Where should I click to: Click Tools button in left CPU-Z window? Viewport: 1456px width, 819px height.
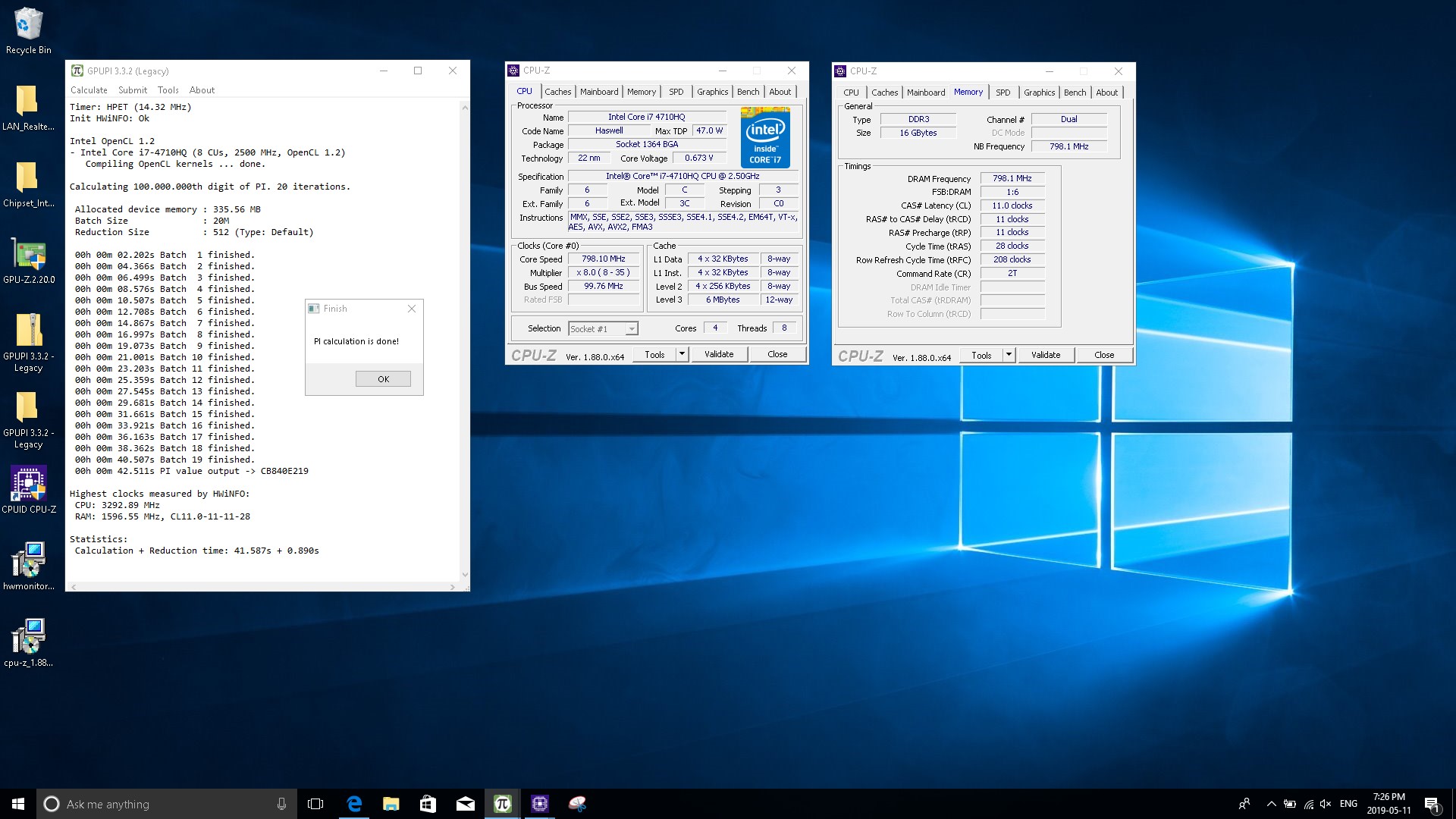(654, 354)
